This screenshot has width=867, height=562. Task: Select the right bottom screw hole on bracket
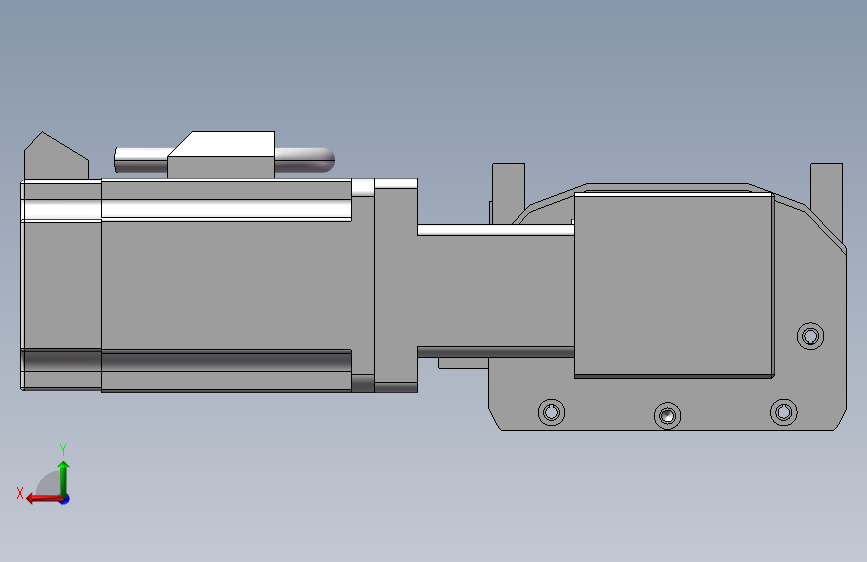coord(784,412)
